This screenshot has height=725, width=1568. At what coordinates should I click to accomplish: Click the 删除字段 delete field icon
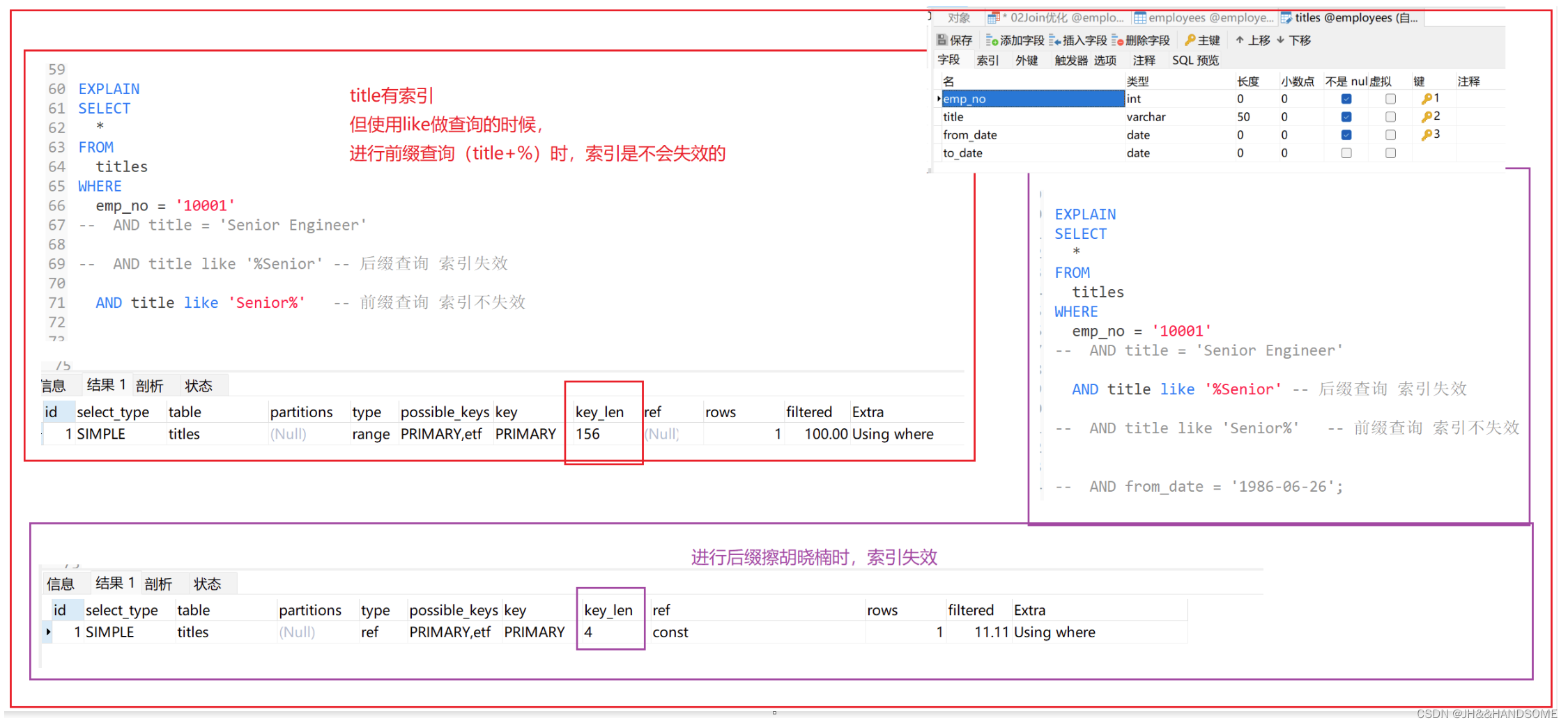click(x=1117, y=40)
